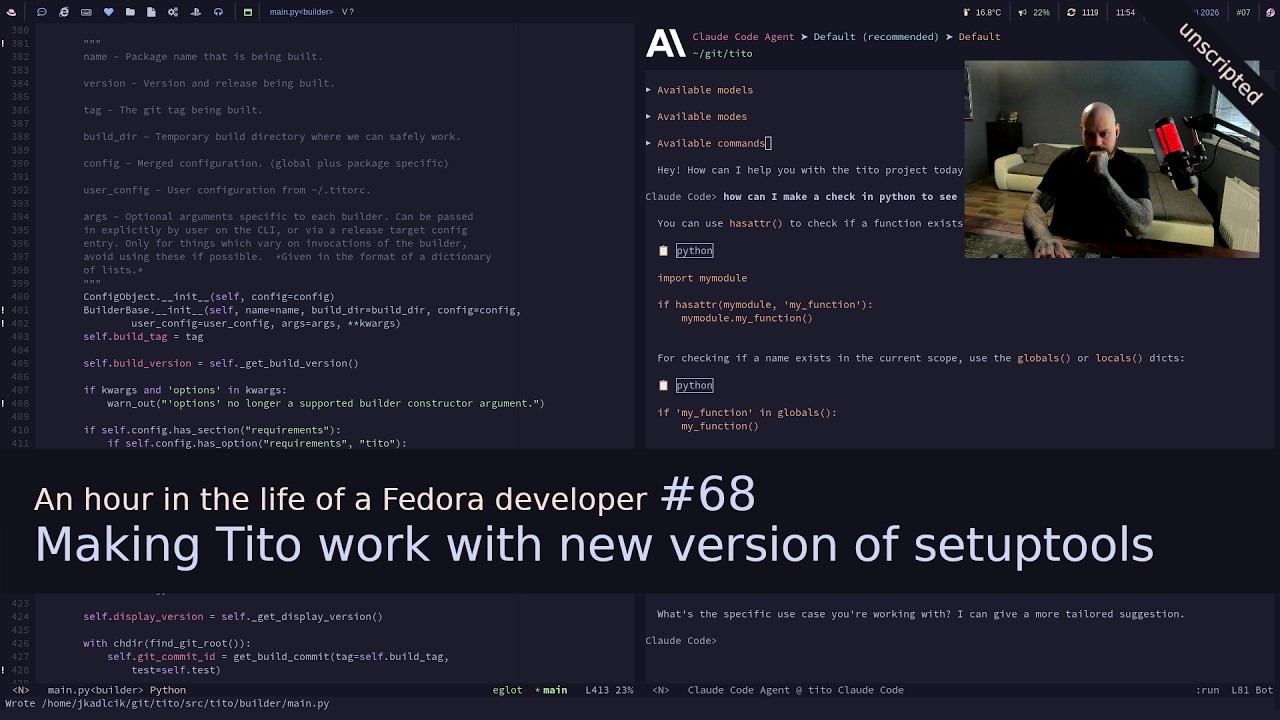Click the temperature thermometer icon
This screenshot has width=1280, height=720.
click(966, 12)
